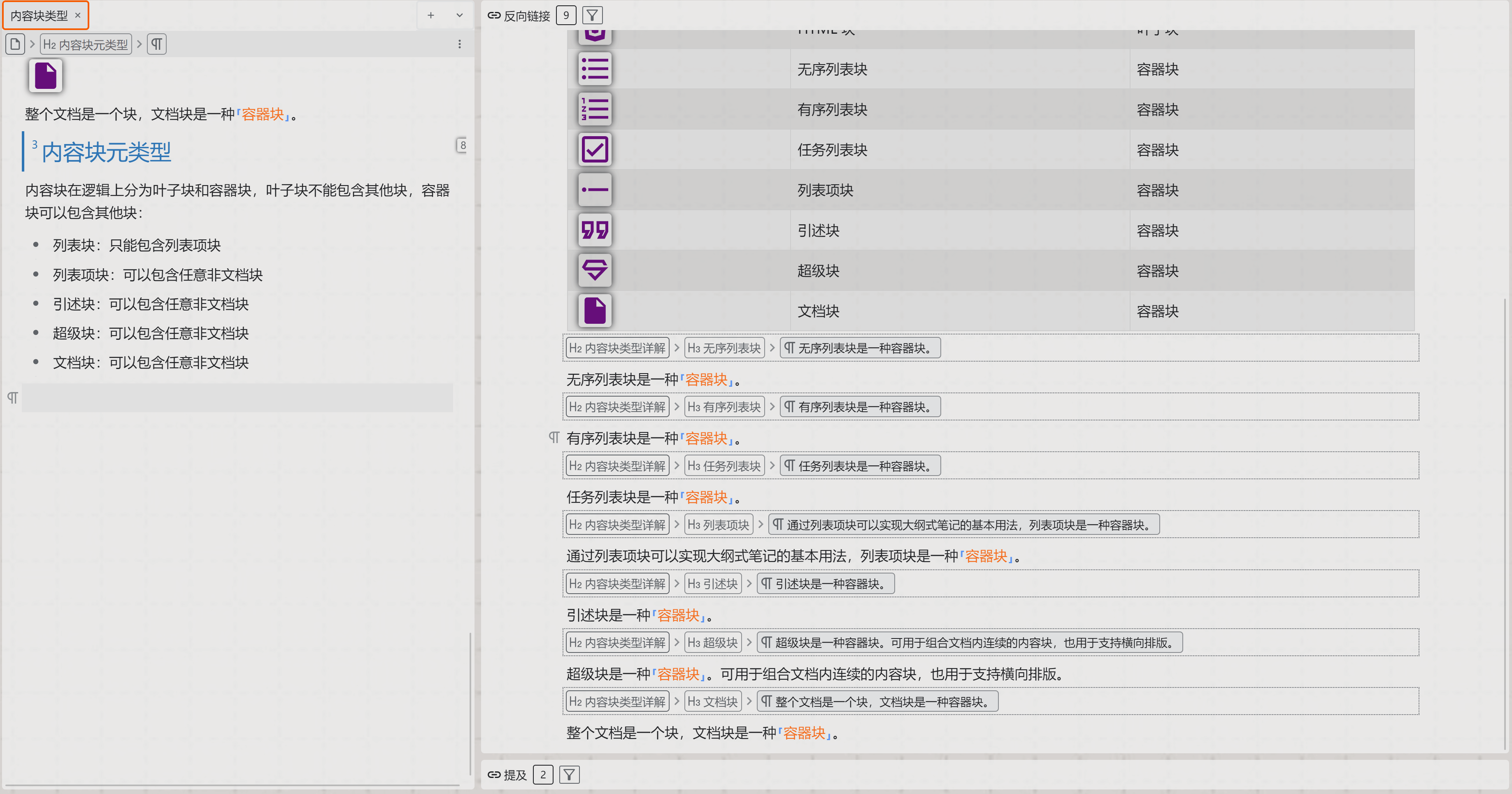
Task: Click the reference count badge 8
Action: (x=463, y=145)
